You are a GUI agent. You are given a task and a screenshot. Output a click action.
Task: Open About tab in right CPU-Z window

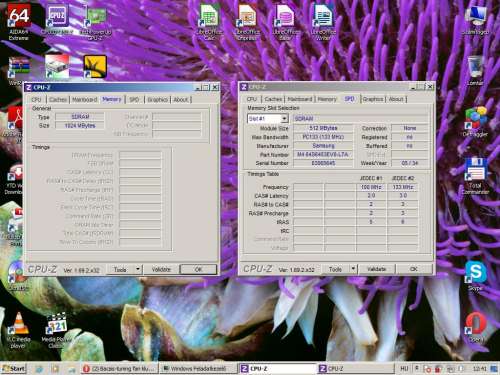(396, 99)
